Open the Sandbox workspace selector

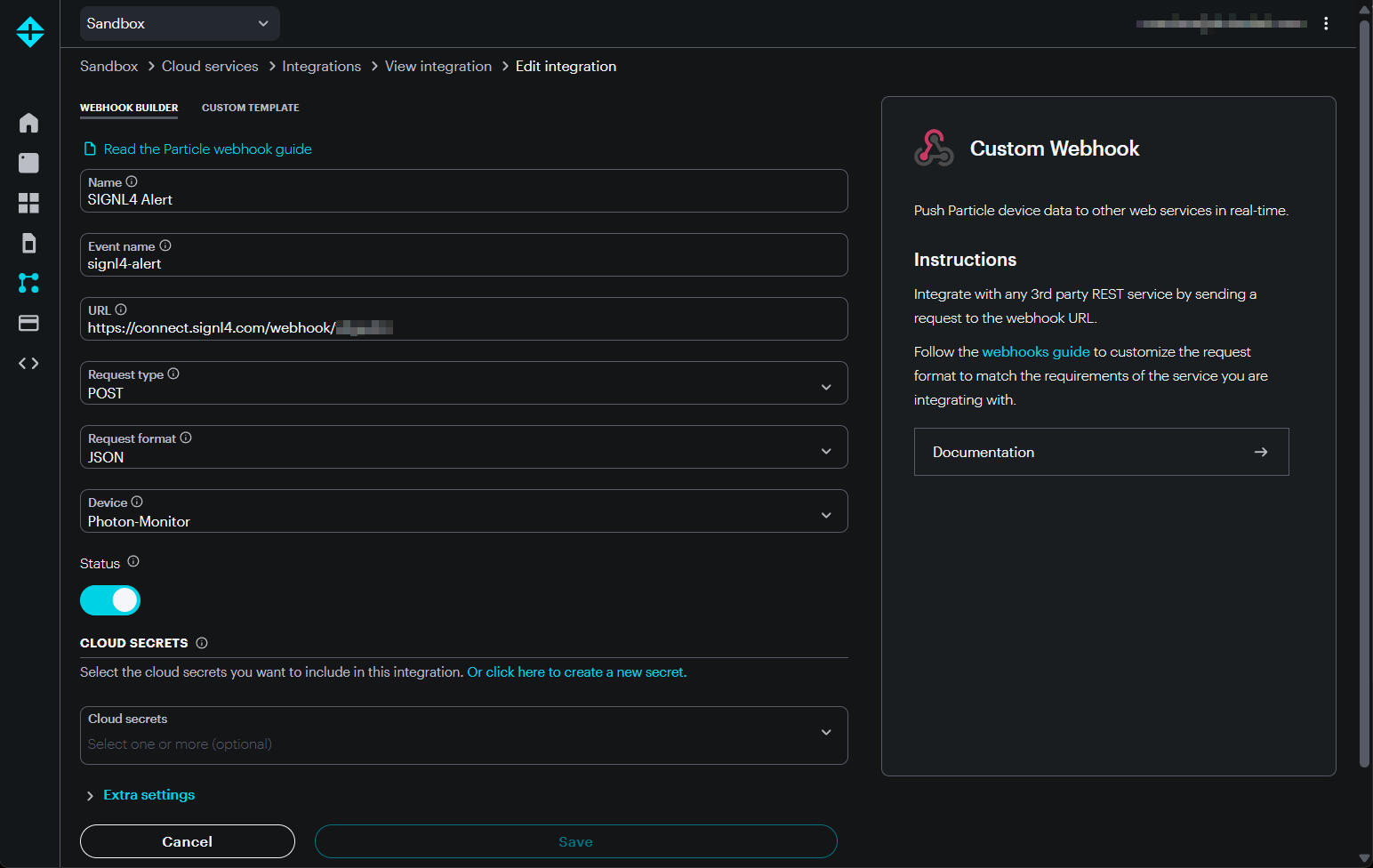pyautogui.click(x=180, y=23)
